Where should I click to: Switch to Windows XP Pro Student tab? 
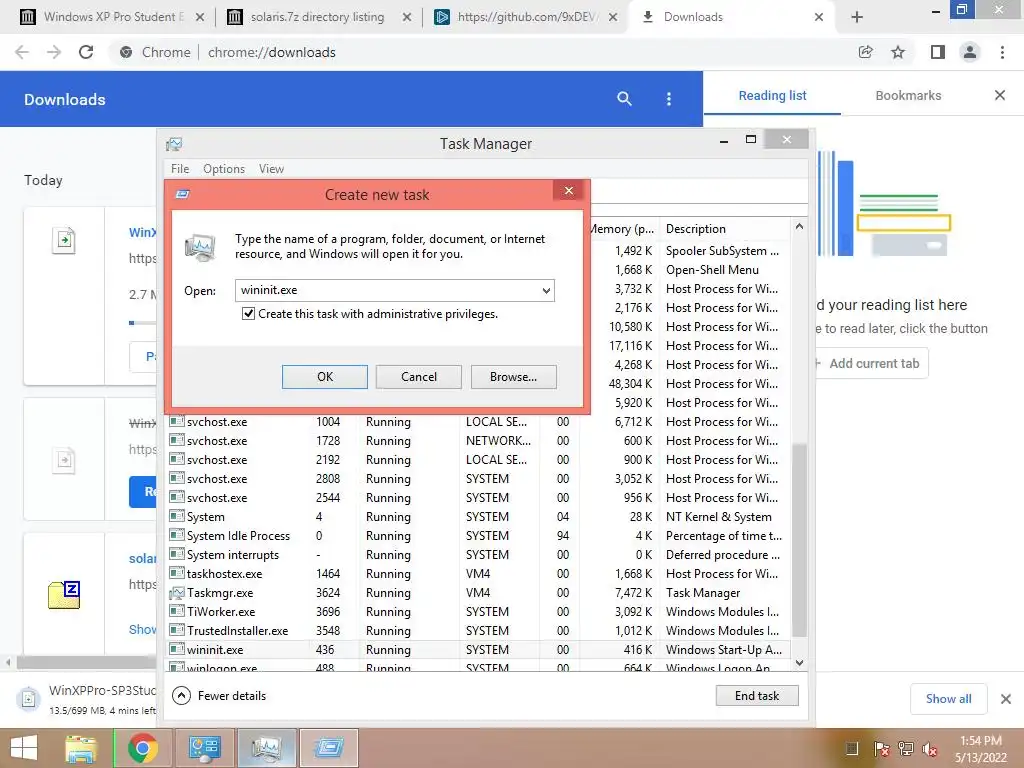pyautogui.click(x=110, y=17)
